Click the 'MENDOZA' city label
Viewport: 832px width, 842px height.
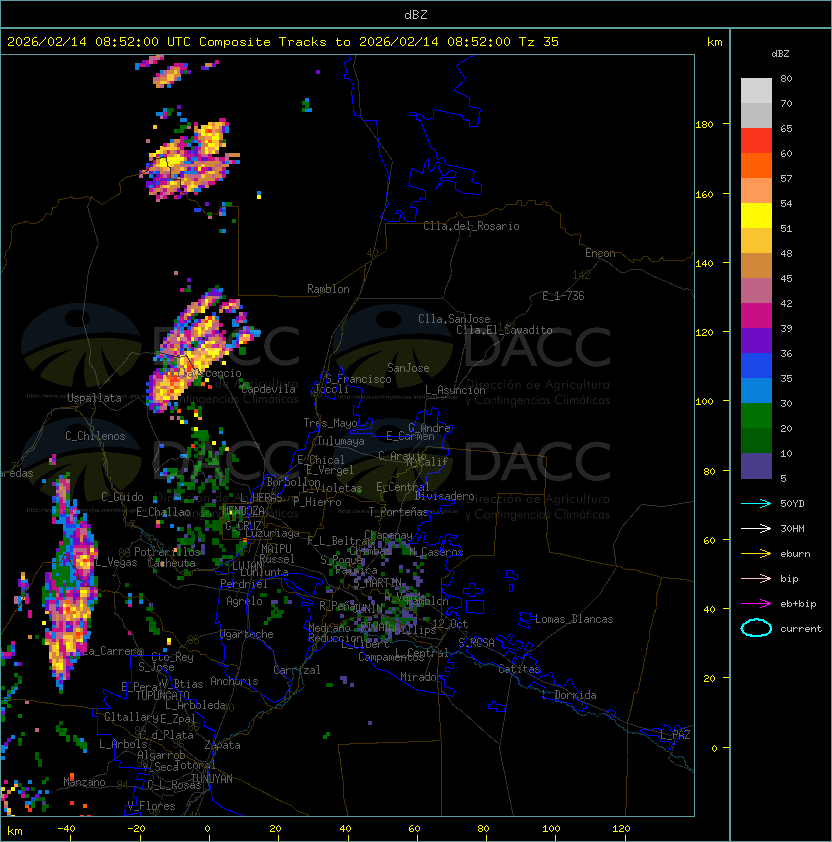tap(243, 511)
